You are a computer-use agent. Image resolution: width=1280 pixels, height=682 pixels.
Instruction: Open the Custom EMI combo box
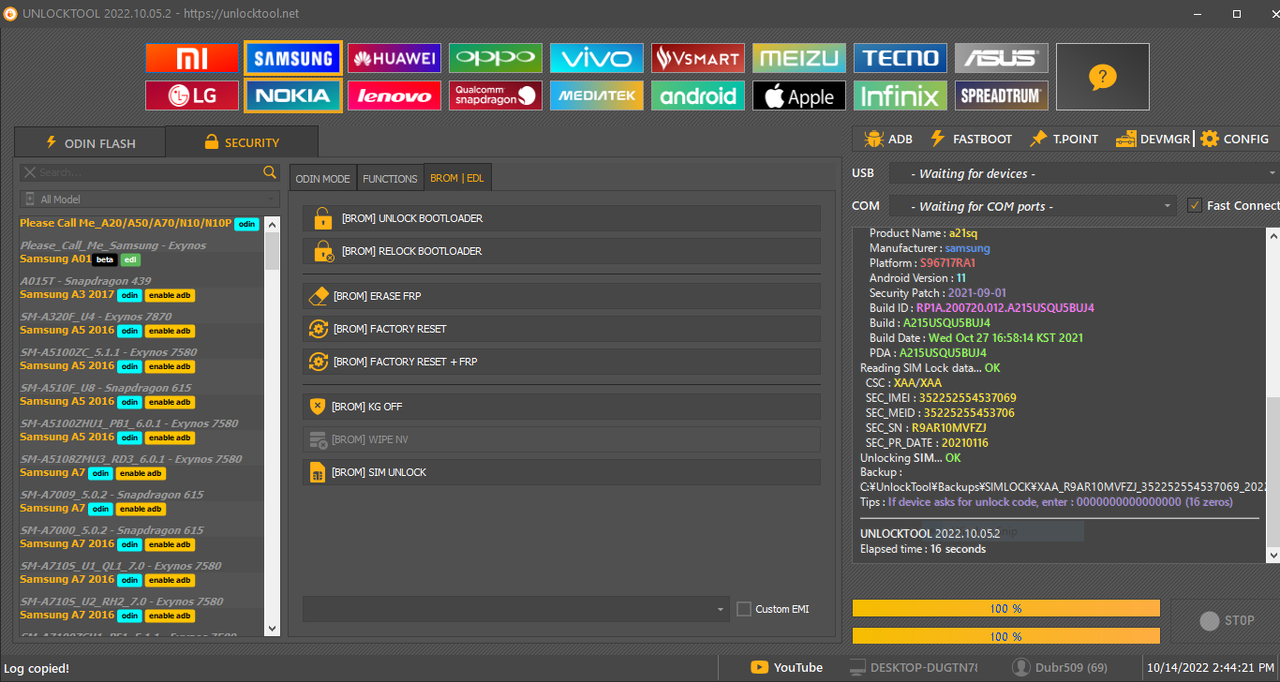[x=516, y=609]
